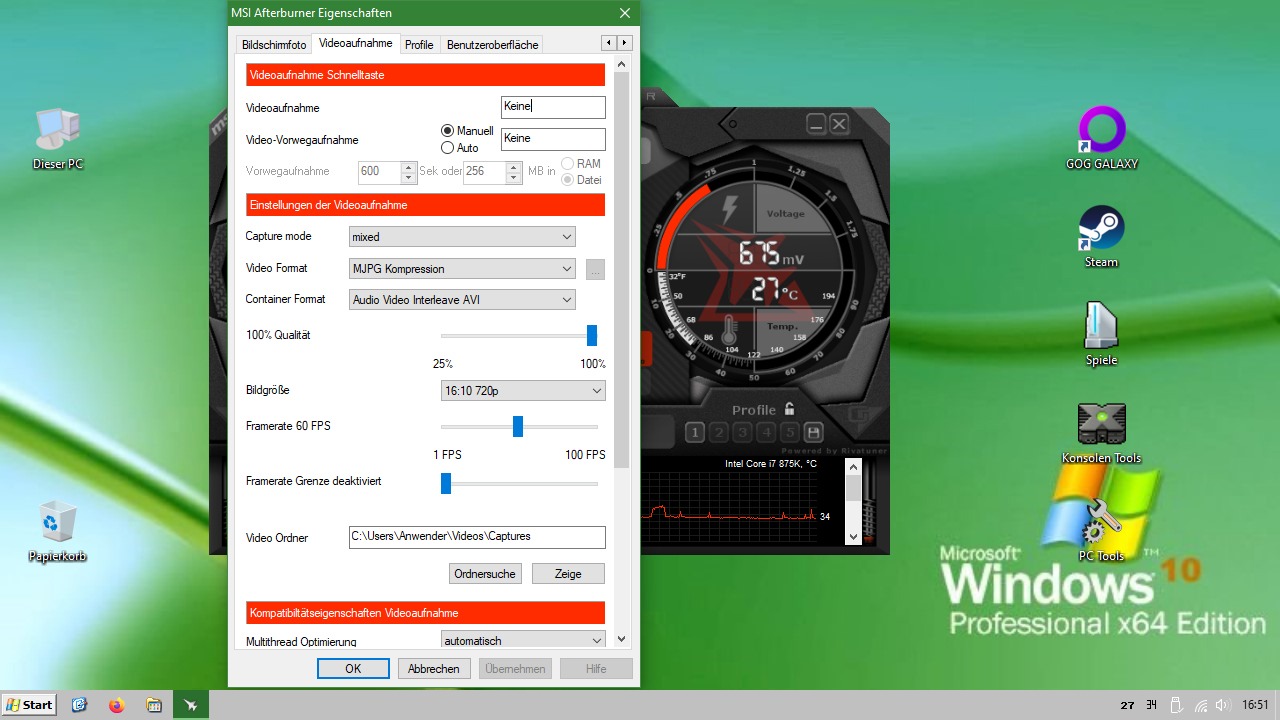The image size is (1280, 720).
Task: Click the OK button
Action: (353, 669)
